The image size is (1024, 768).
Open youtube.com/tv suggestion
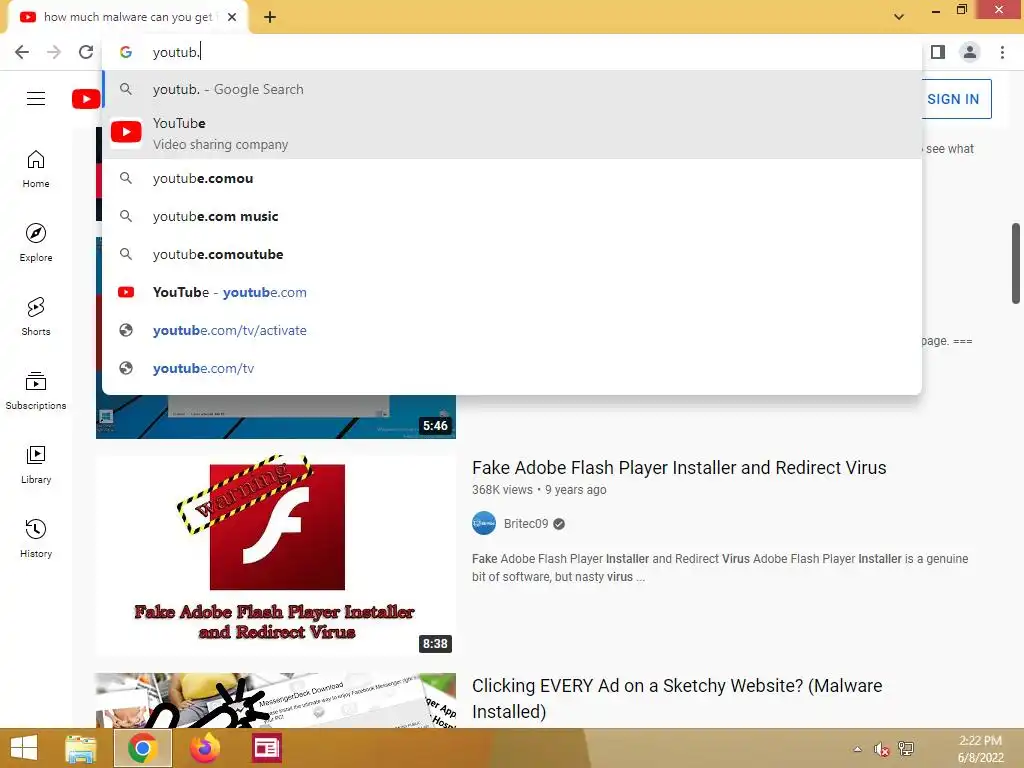point(512,368)
